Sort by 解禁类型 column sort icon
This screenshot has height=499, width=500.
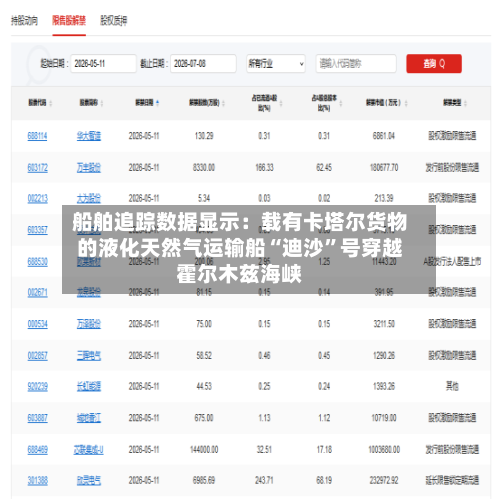465,103
